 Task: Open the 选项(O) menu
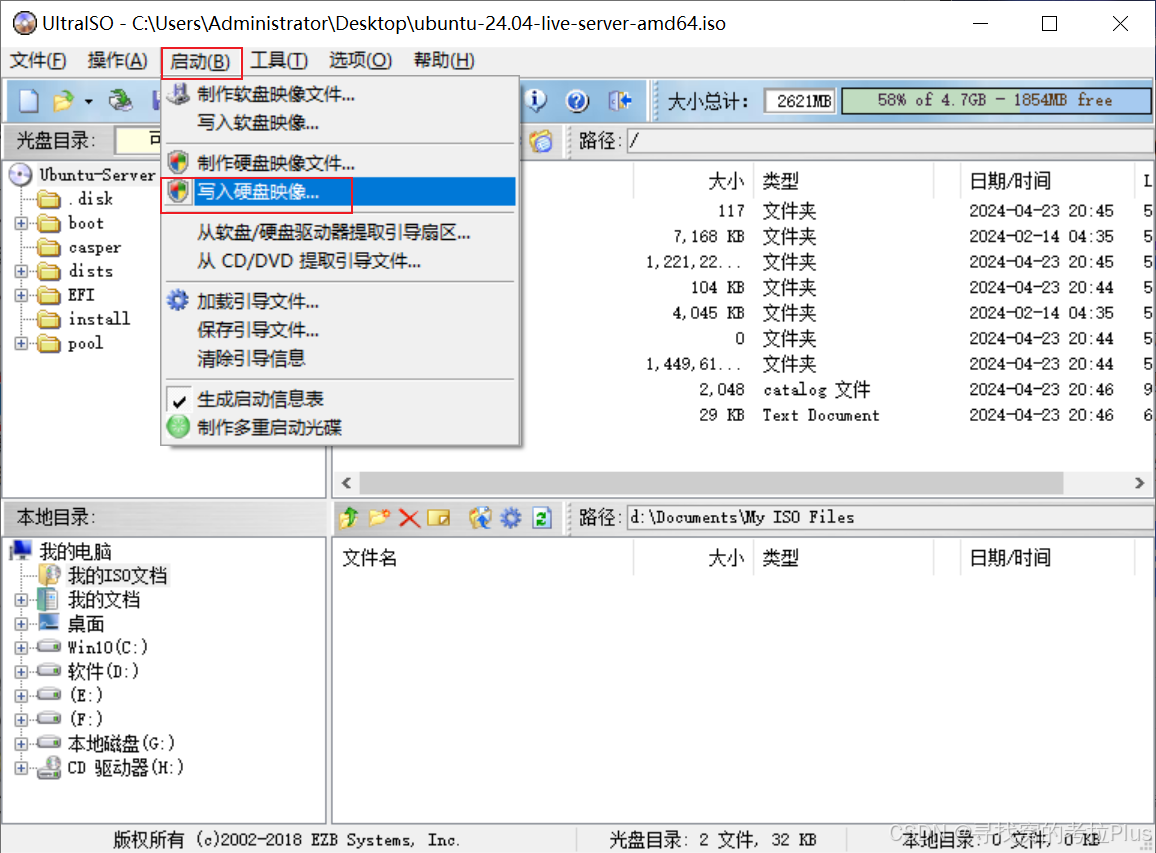point(361,60)
